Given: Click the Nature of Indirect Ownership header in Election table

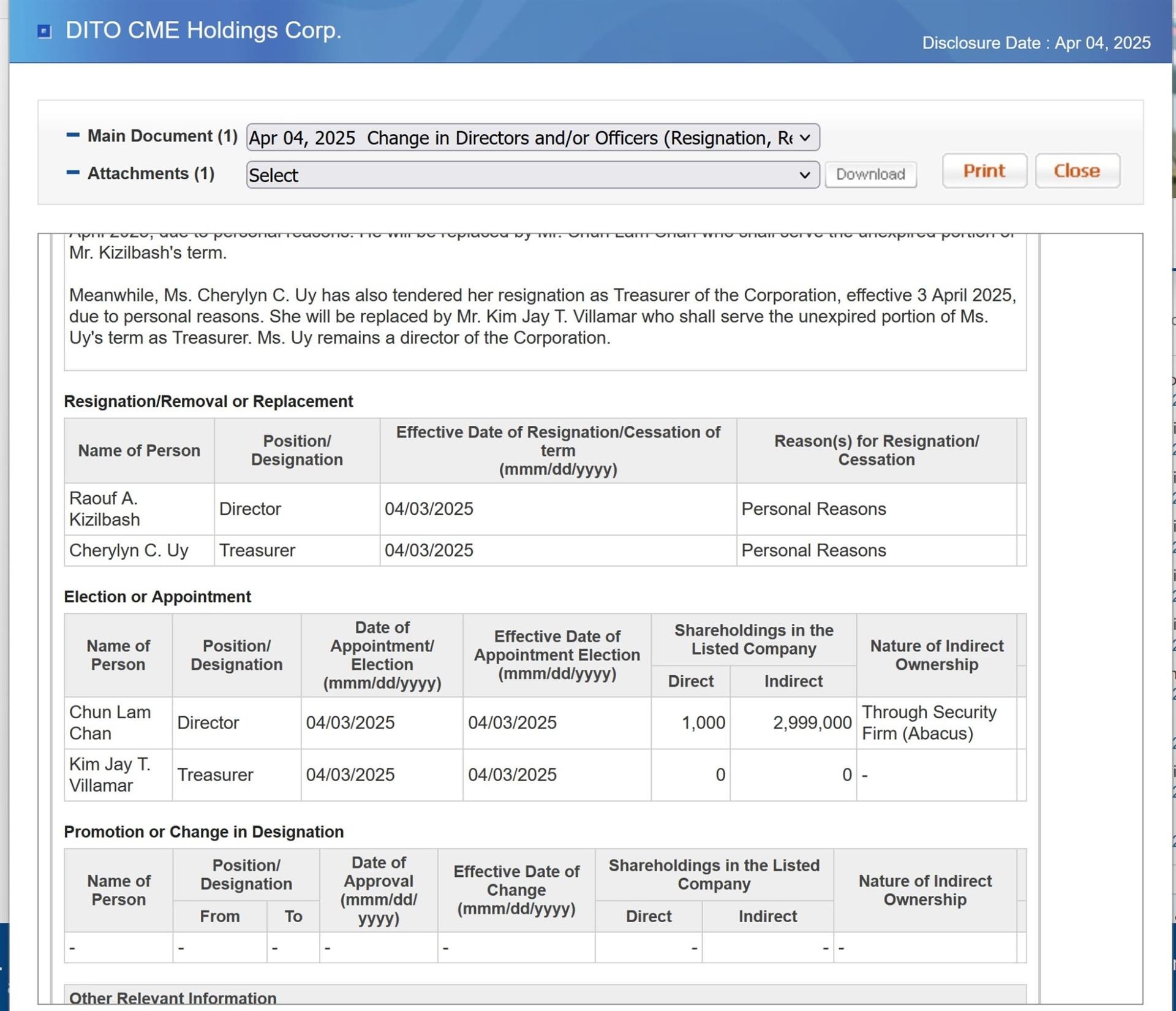Looking at the screenshot, I should click(x=937, y=655).
